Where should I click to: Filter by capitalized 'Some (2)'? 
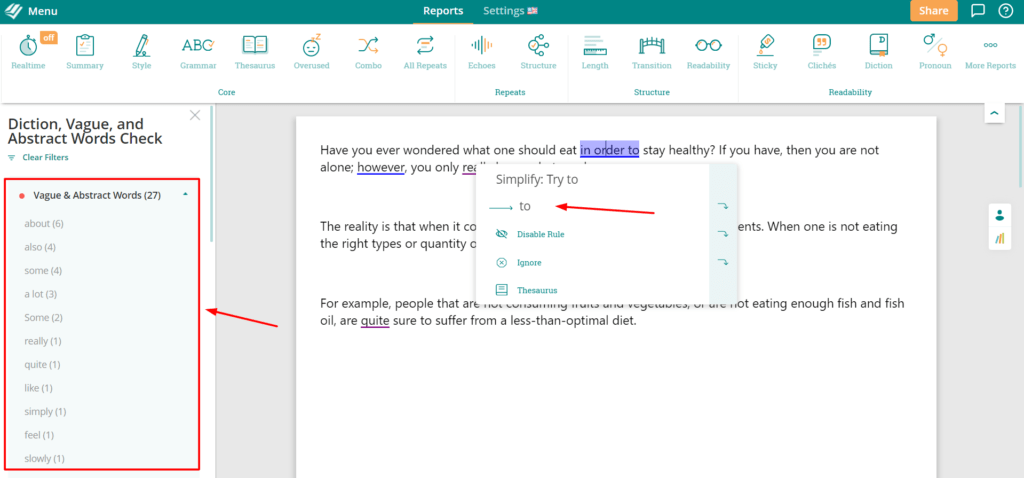coord(43,317)
